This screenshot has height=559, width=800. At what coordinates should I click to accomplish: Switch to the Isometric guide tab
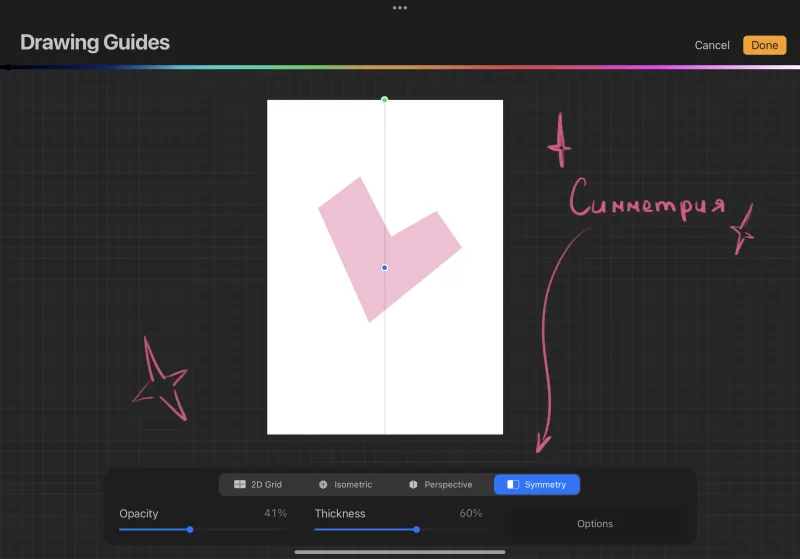(345, 485)
